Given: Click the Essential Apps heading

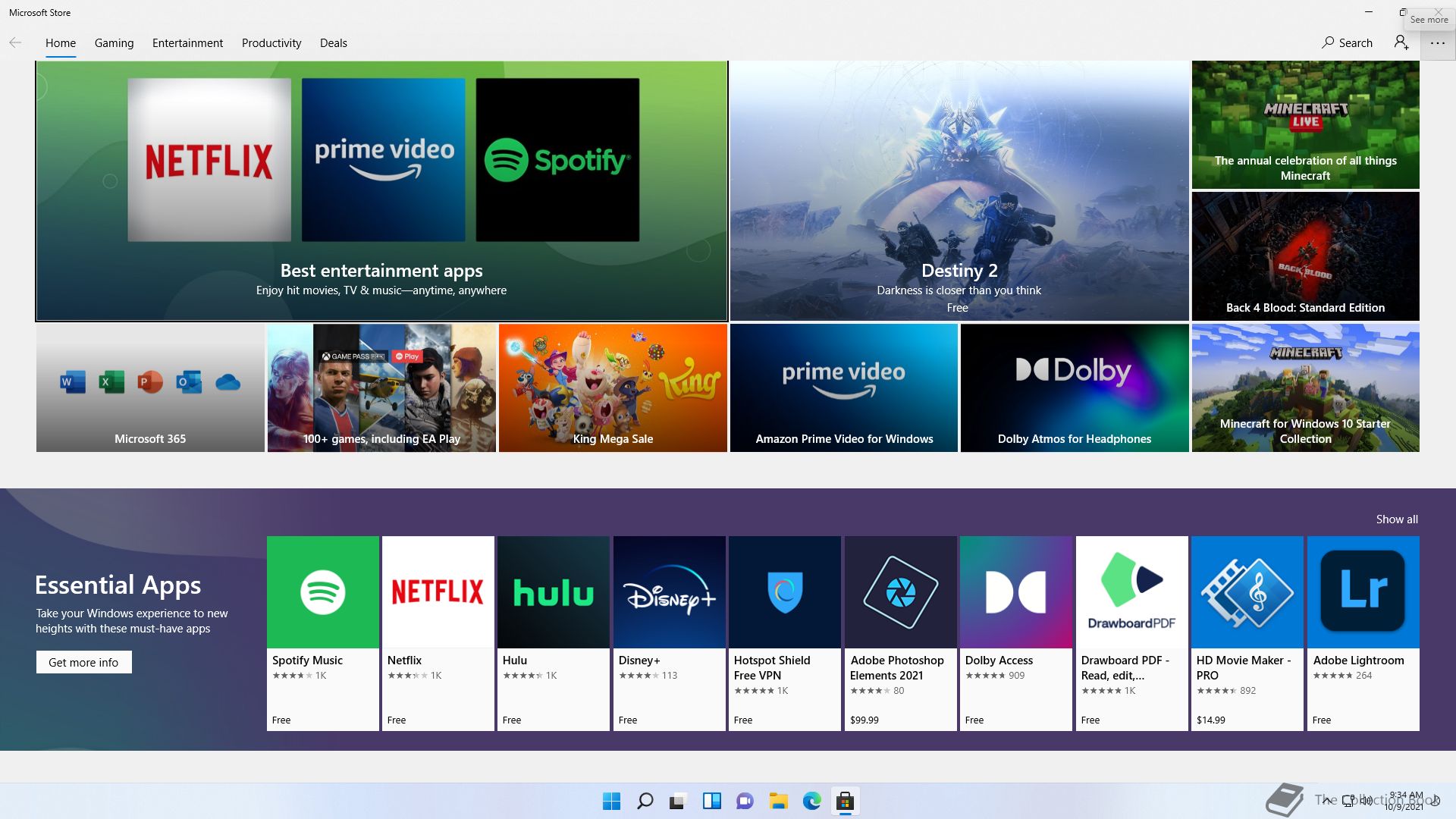Looking at the screenshot, I should tap(118, 585).
